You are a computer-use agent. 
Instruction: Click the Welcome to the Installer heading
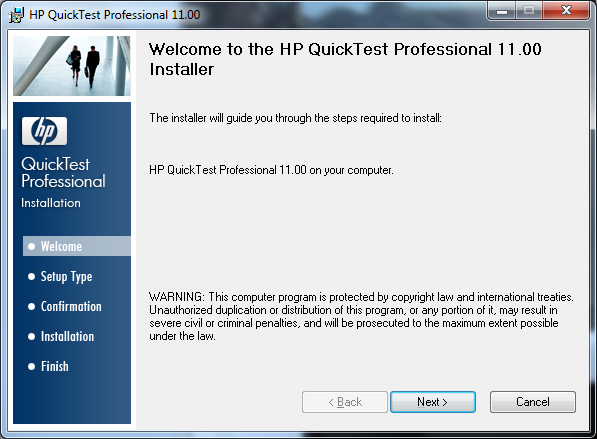pos(345,59)
